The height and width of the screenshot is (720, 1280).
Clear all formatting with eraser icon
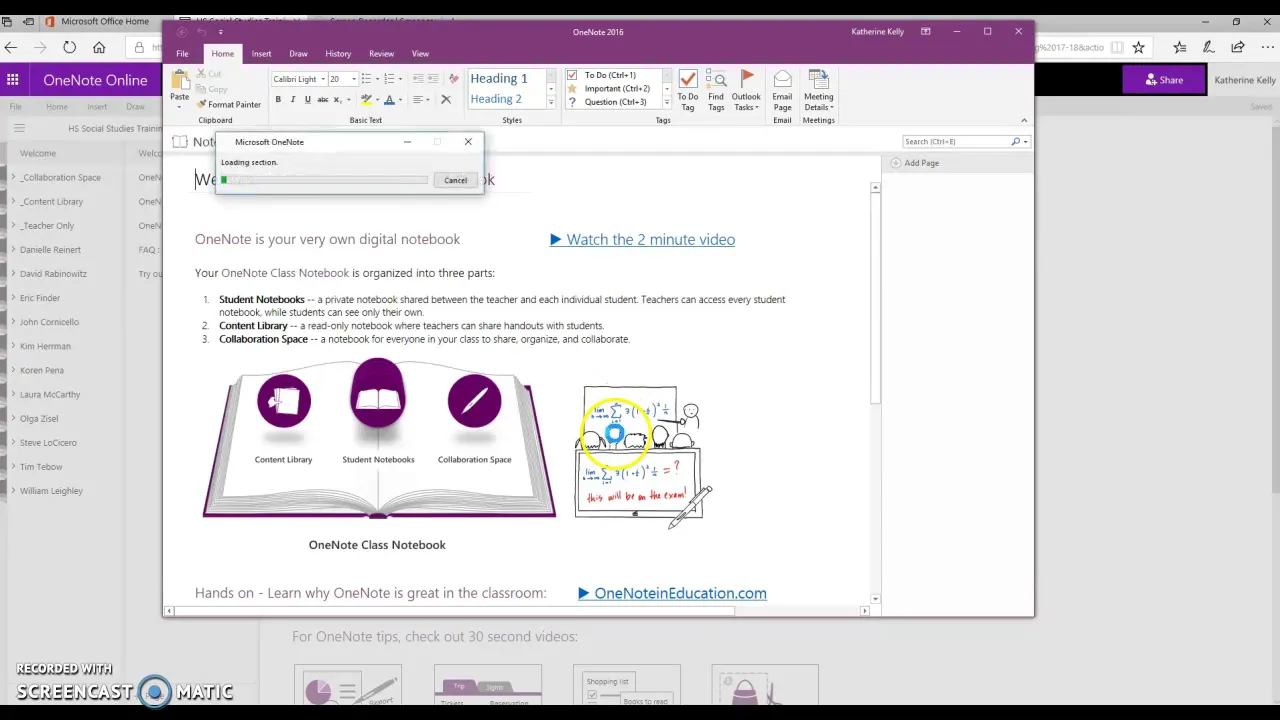(454, 79)
